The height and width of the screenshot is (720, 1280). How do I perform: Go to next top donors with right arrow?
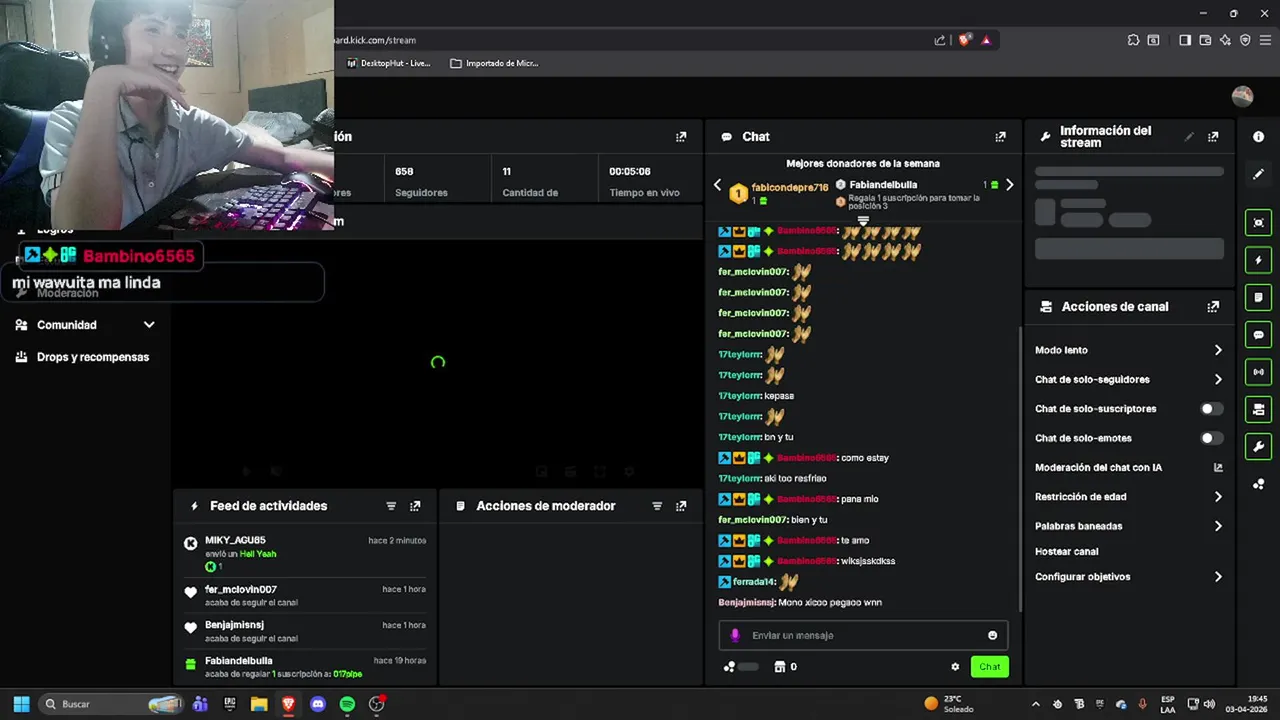click(x=1009, y=185)
